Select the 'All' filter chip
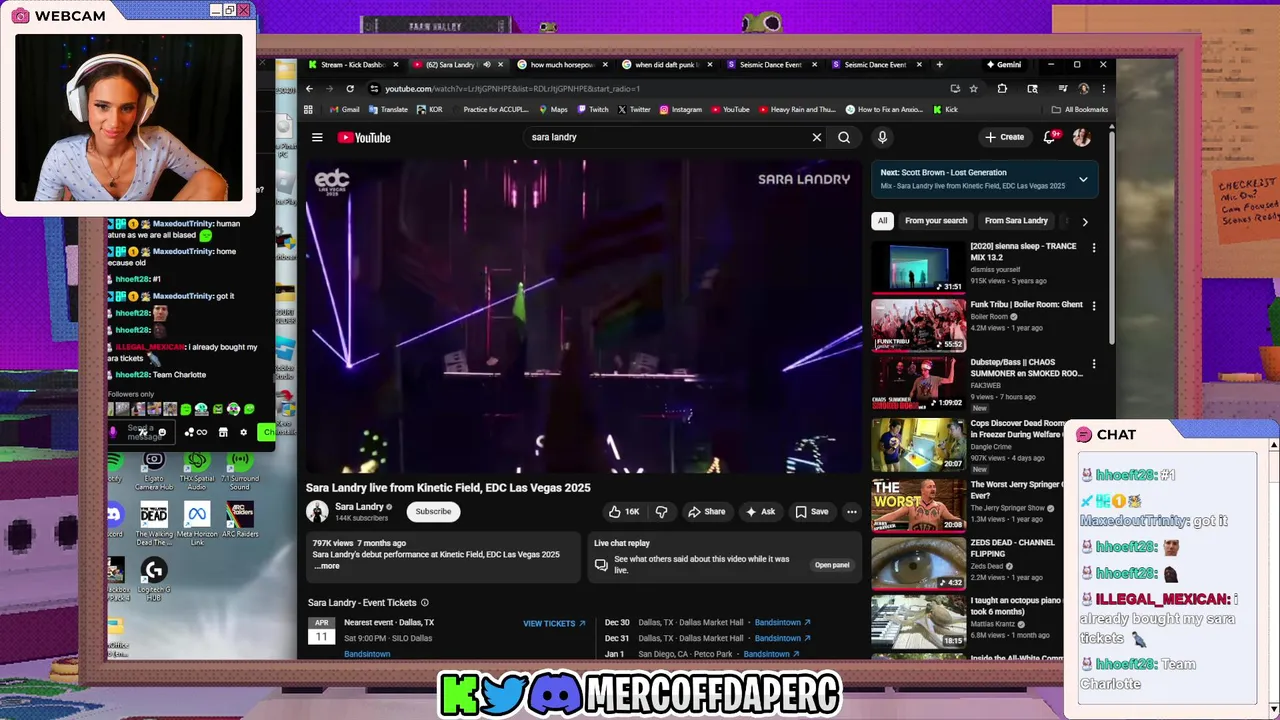 coord(882,221)
